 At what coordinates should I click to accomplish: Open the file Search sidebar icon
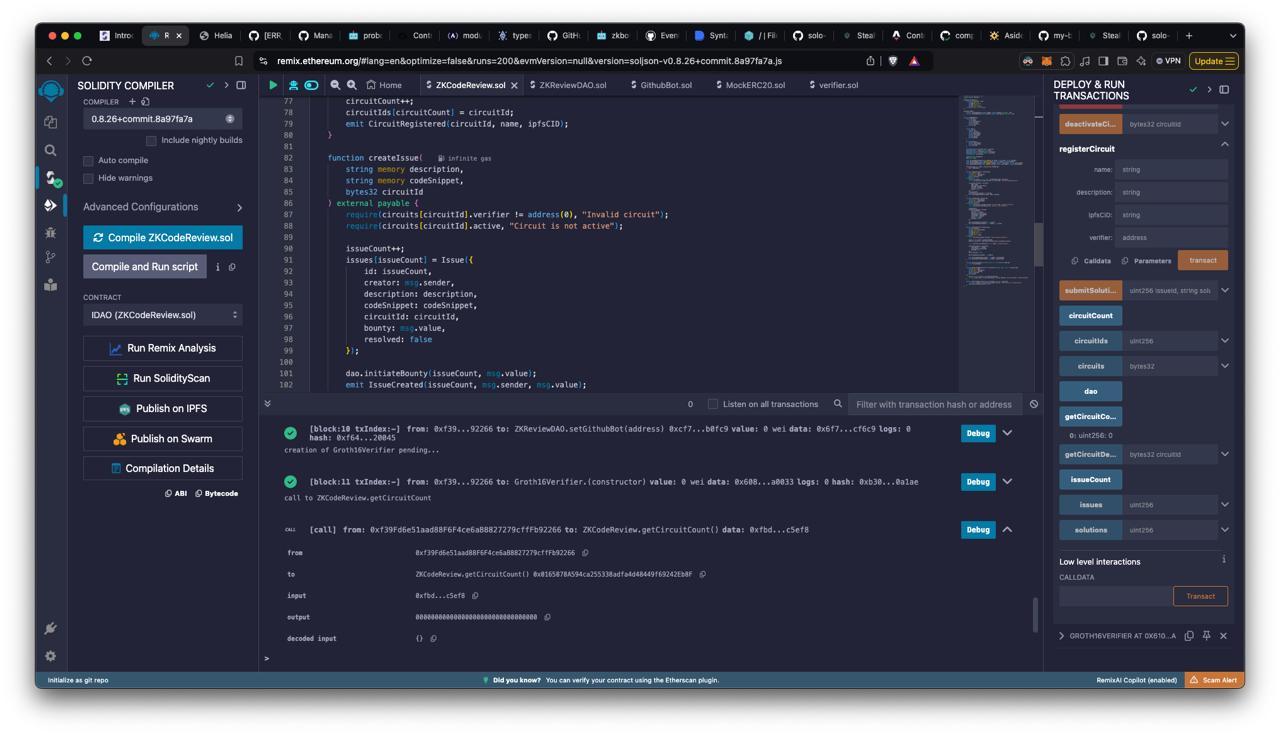(x=51, y=150)
